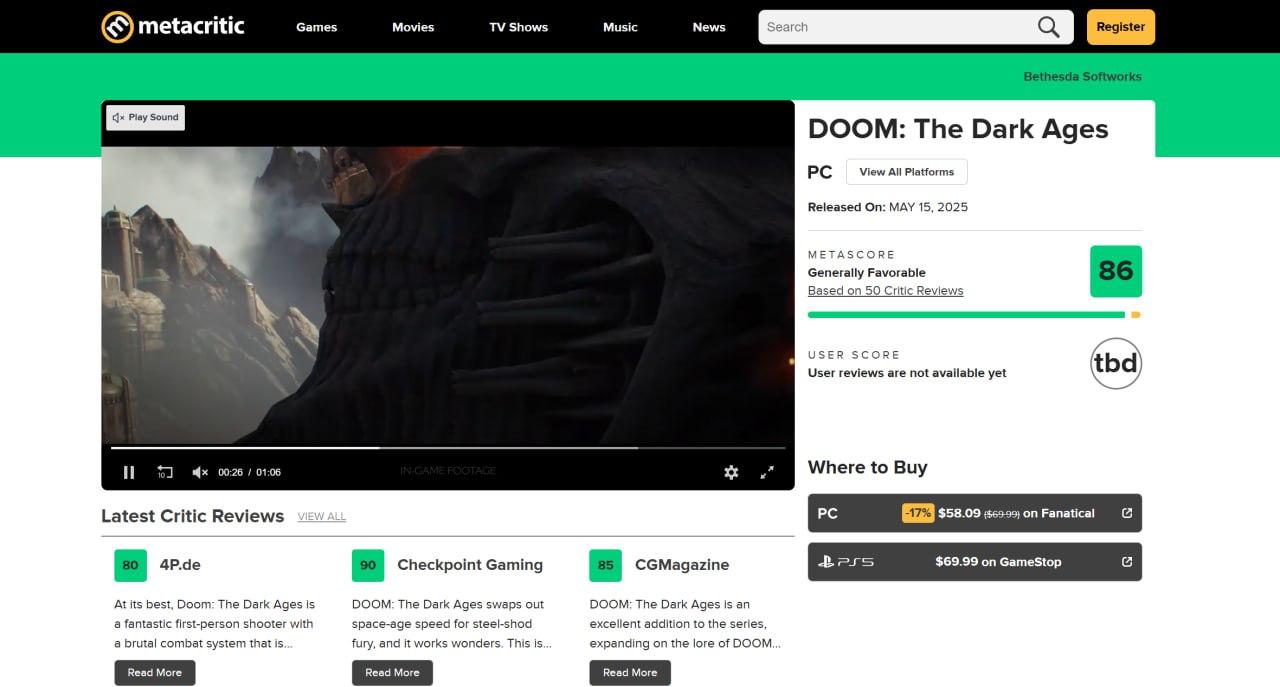This screenshot has width=1280, height=687.
Task: Click the Metacritic logo
Action: click(x=173, y=27)
